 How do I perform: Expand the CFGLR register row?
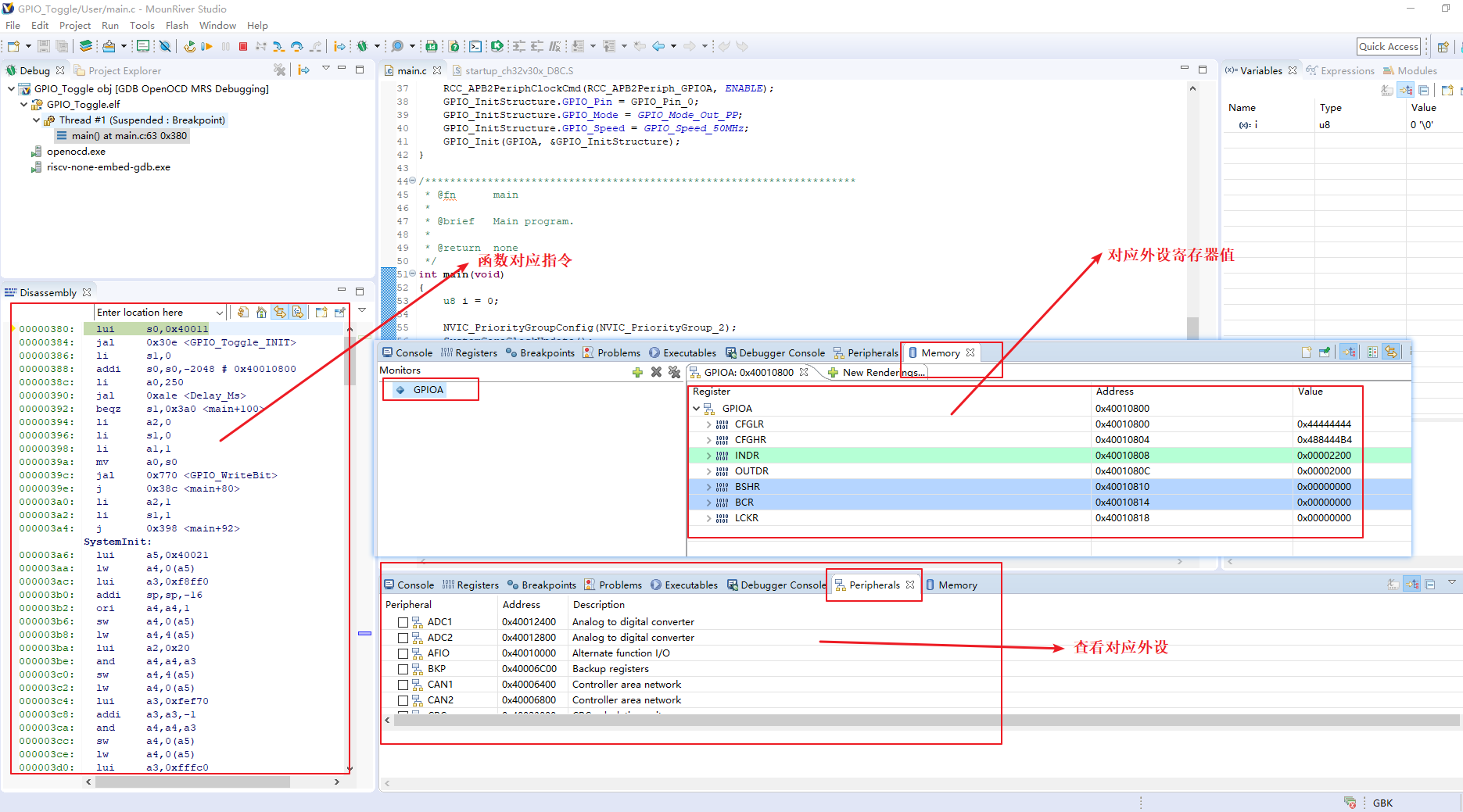(708, 424)
